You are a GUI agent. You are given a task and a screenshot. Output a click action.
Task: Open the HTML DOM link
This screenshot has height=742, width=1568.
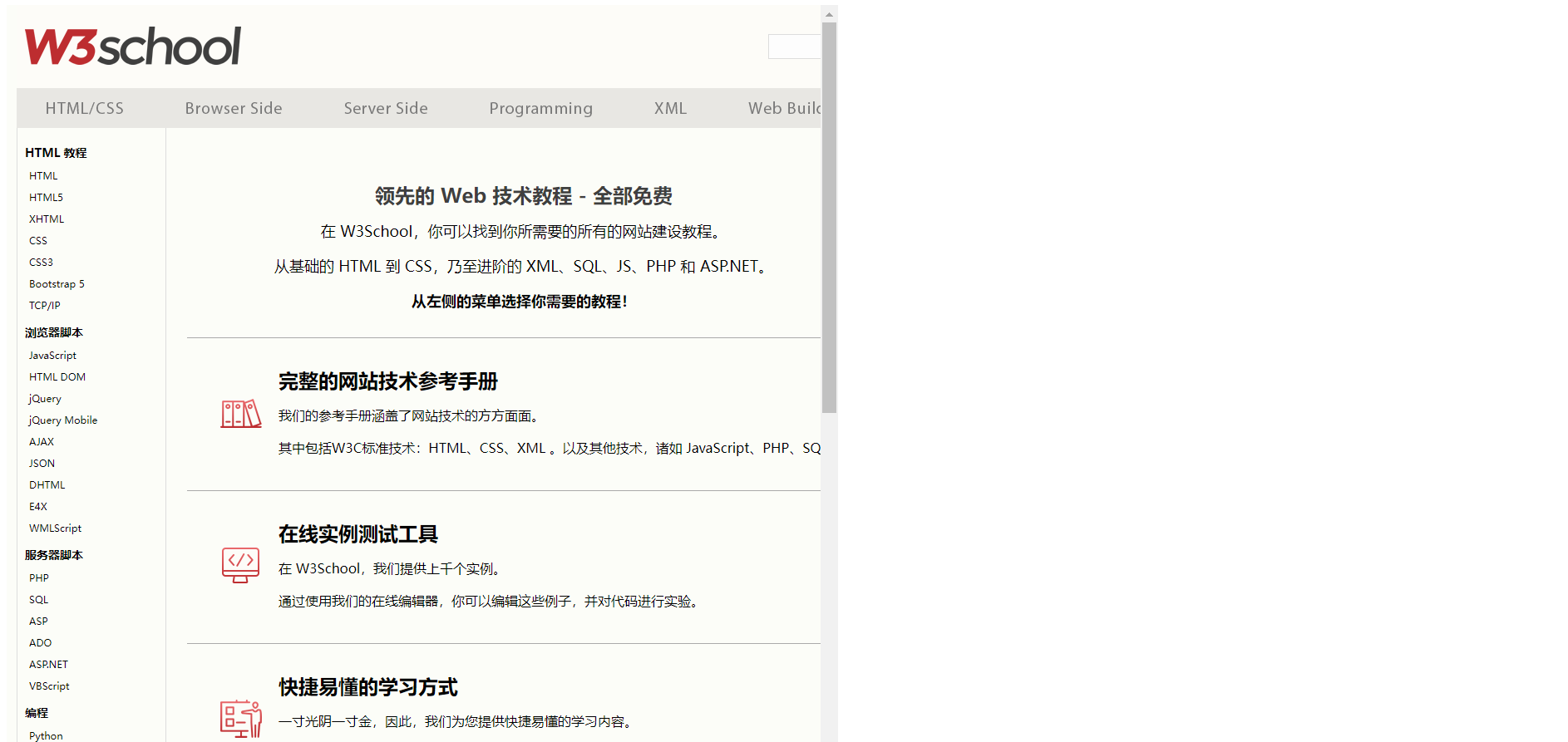click(x=57, y=377)
